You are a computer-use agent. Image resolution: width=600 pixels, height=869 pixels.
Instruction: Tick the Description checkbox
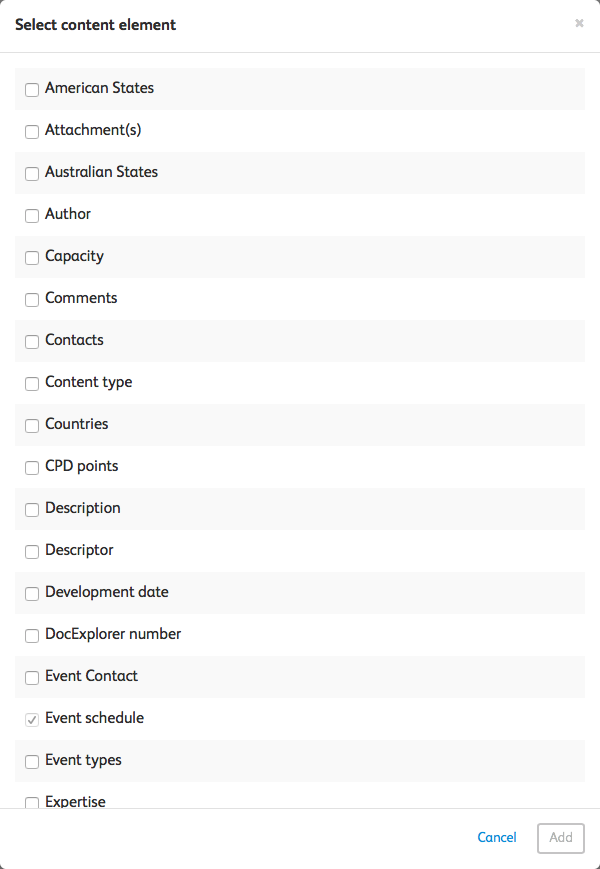pyautogui.click(x=32, y=509)
